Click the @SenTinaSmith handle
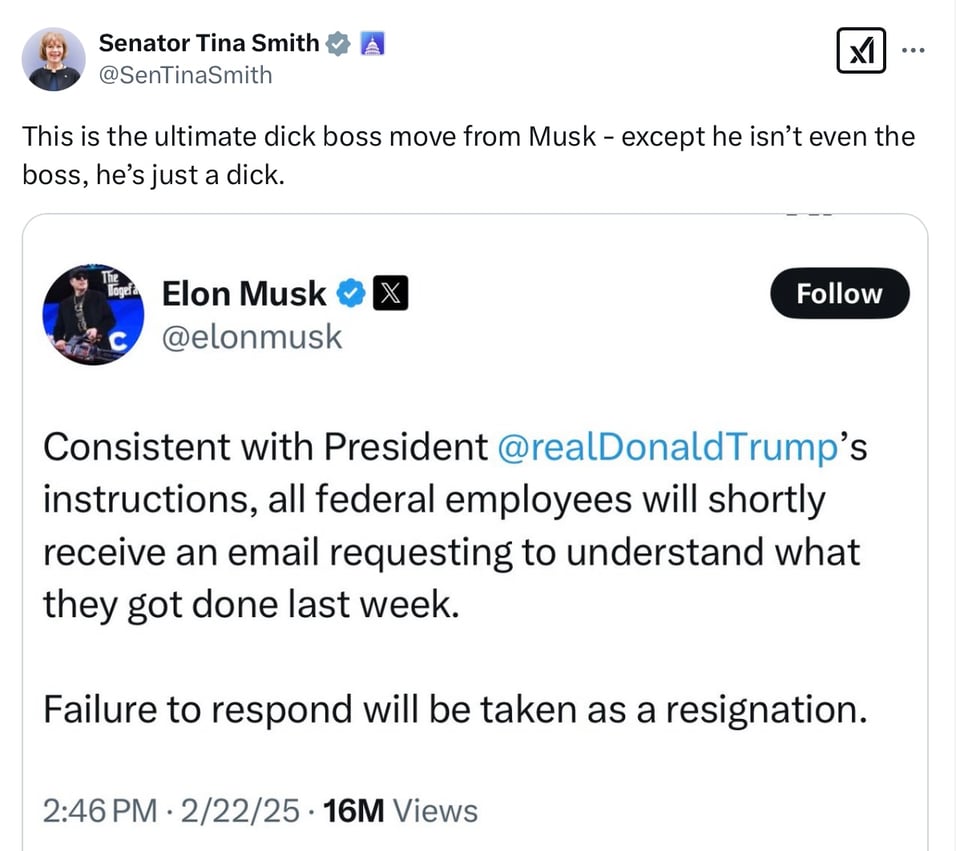Screen dimensions: 960x851 tap(185, 75)
